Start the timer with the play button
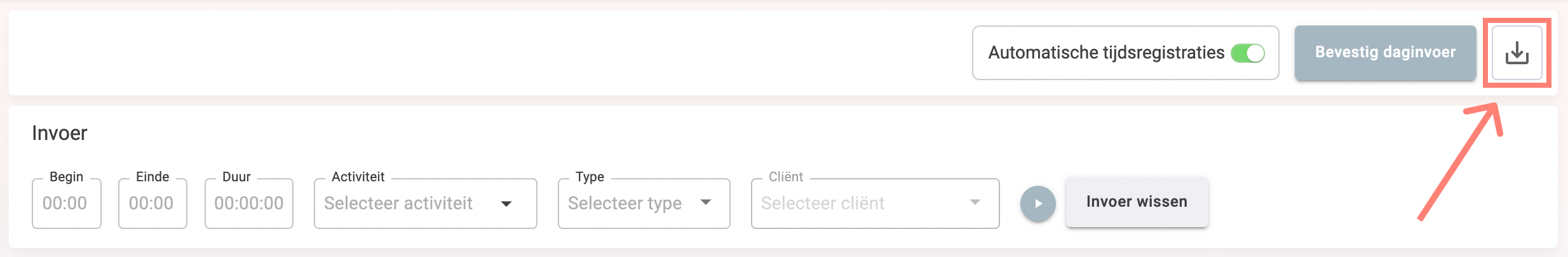The height and width of the screenshot is (257, 1568). (1038, 204)
